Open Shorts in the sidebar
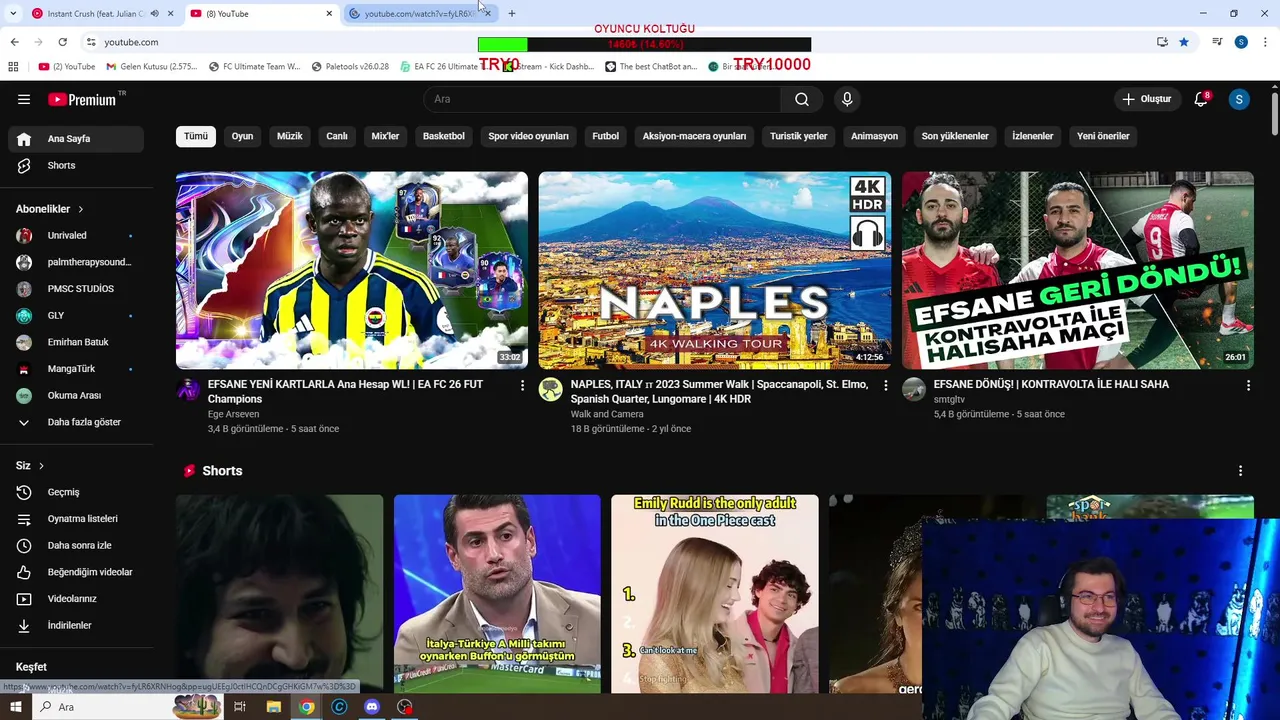Screen dimensions: 1280x720 click(76, 165)
